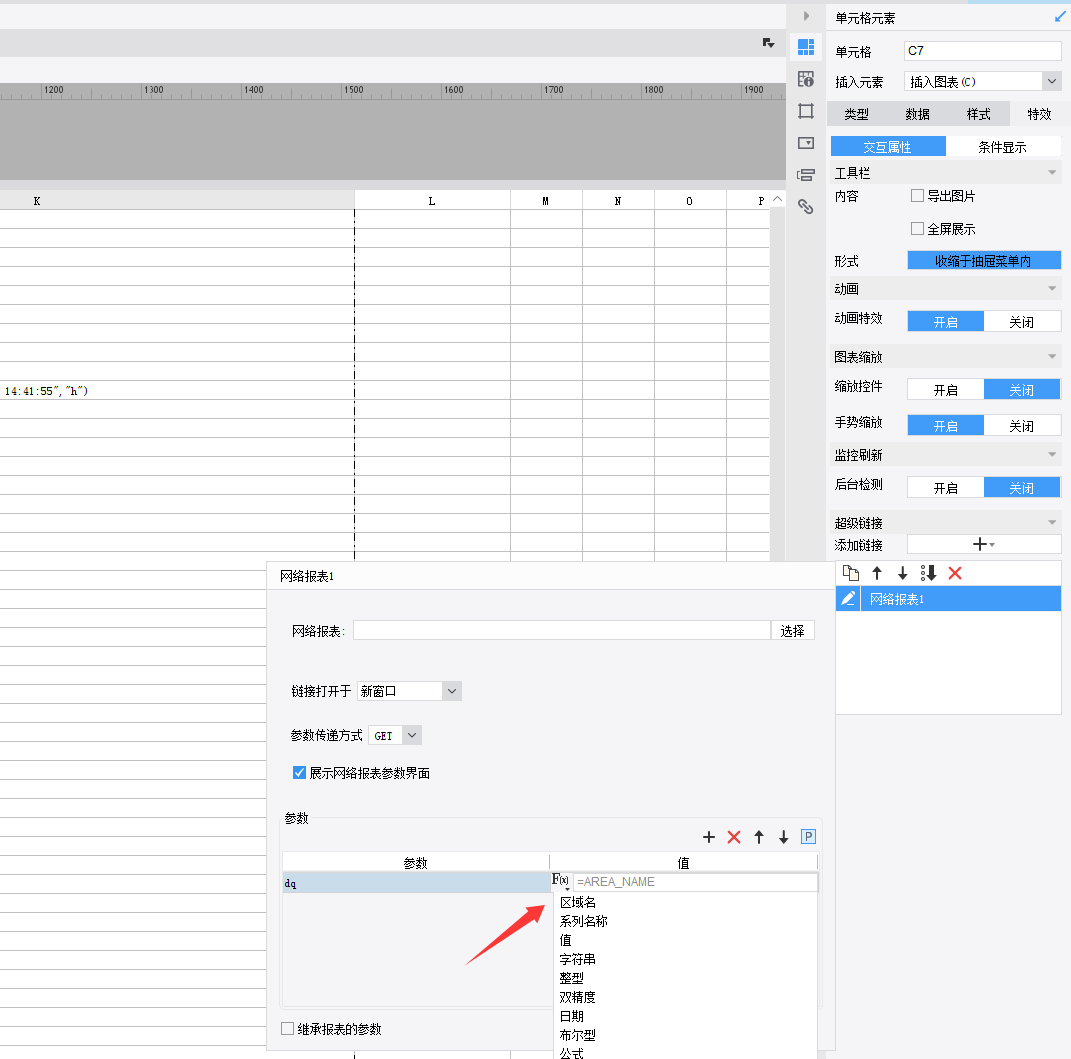The width and height of the screenshot is (1071, 1059).
Task: Switch to the 条件显示 tab
Action: click(x=1001, y=147)
